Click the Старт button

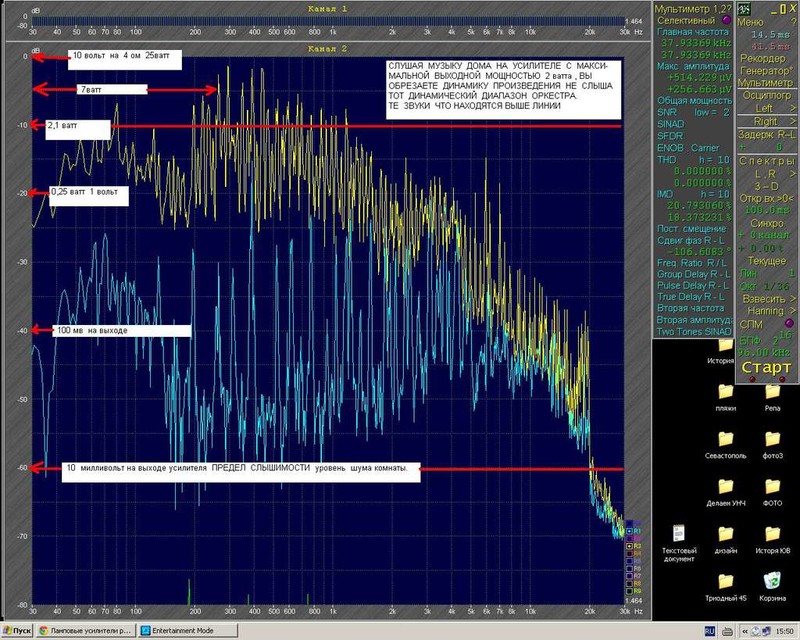pyautogui.click(x=766, y=367)
